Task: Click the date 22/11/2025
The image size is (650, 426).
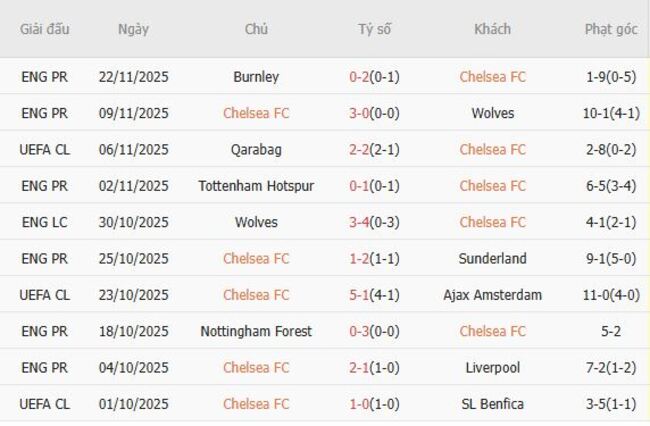Action: (133, 77)
